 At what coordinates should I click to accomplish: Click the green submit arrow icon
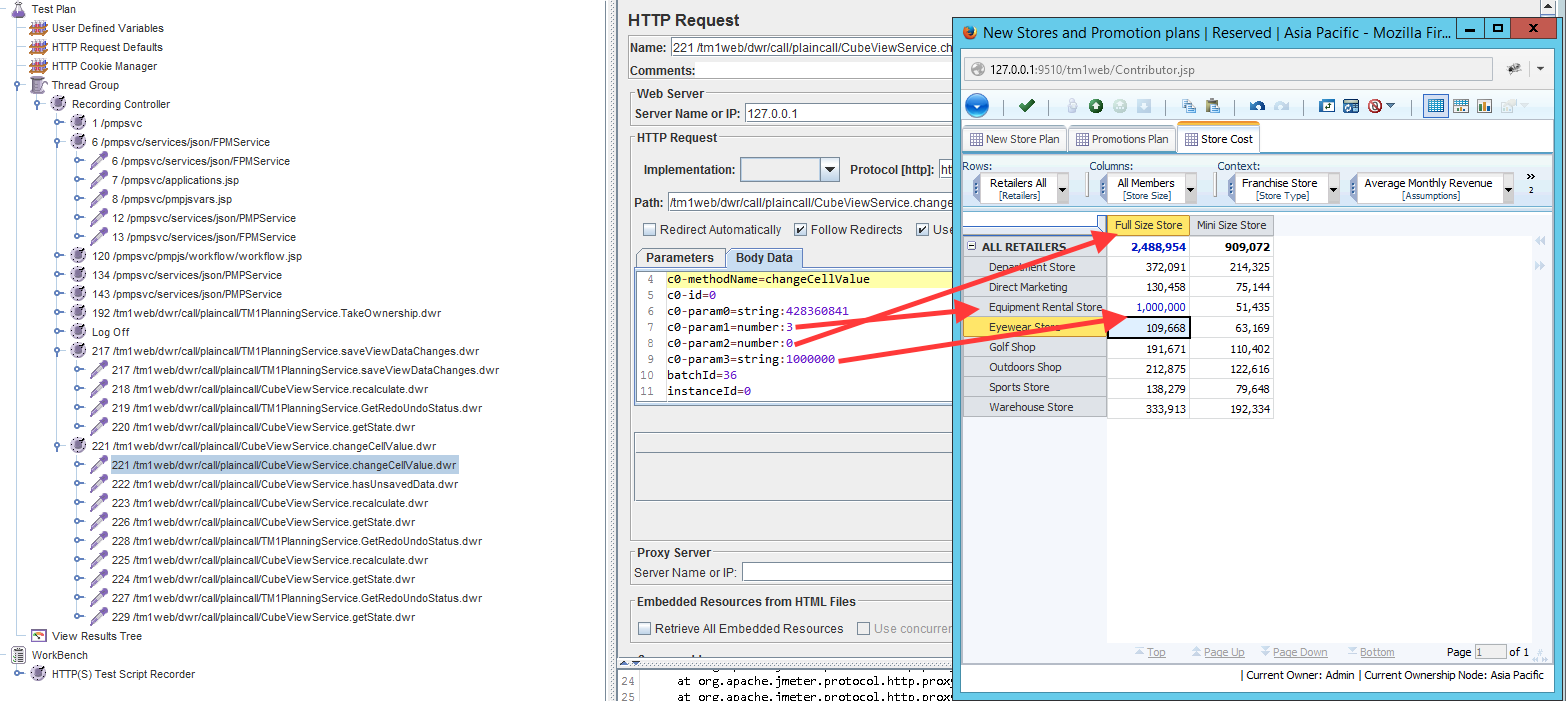click(1096, 106)
